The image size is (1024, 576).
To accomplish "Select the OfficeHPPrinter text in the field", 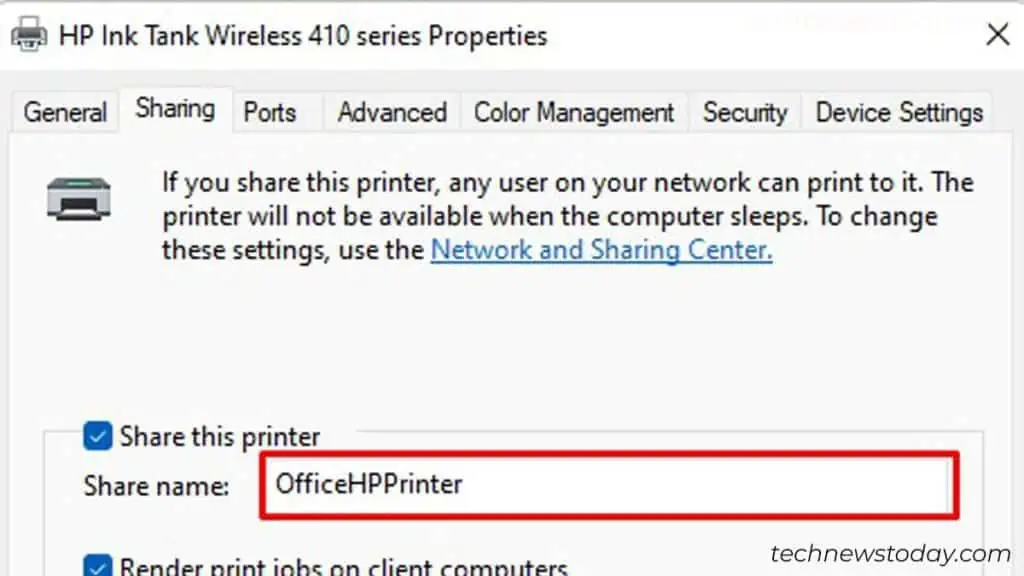I will 367,485.
